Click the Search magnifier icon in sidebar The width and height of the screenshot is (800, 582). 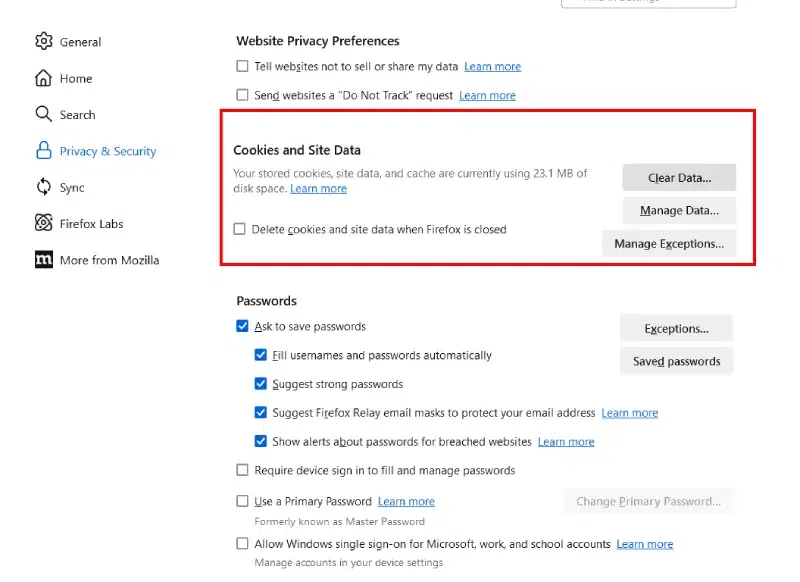tap(43, 114)
